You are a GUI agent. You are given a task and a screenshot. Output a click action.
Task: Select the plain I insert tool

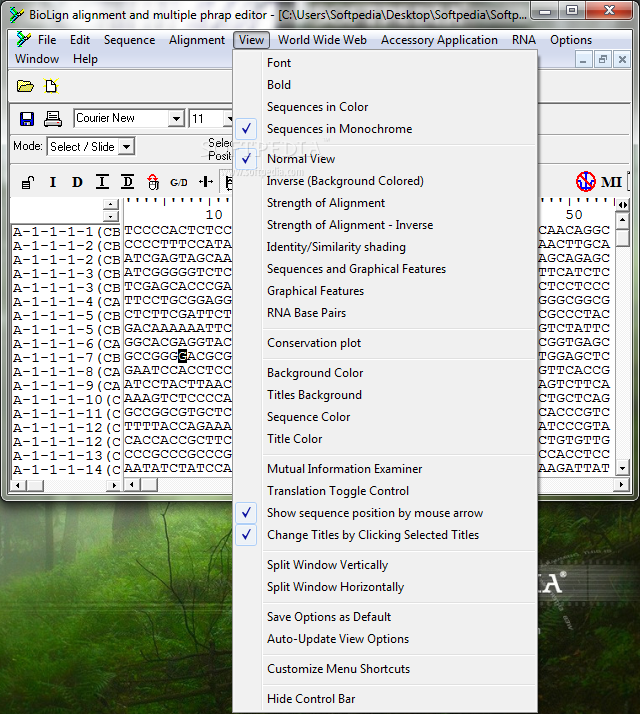point(53,182)
